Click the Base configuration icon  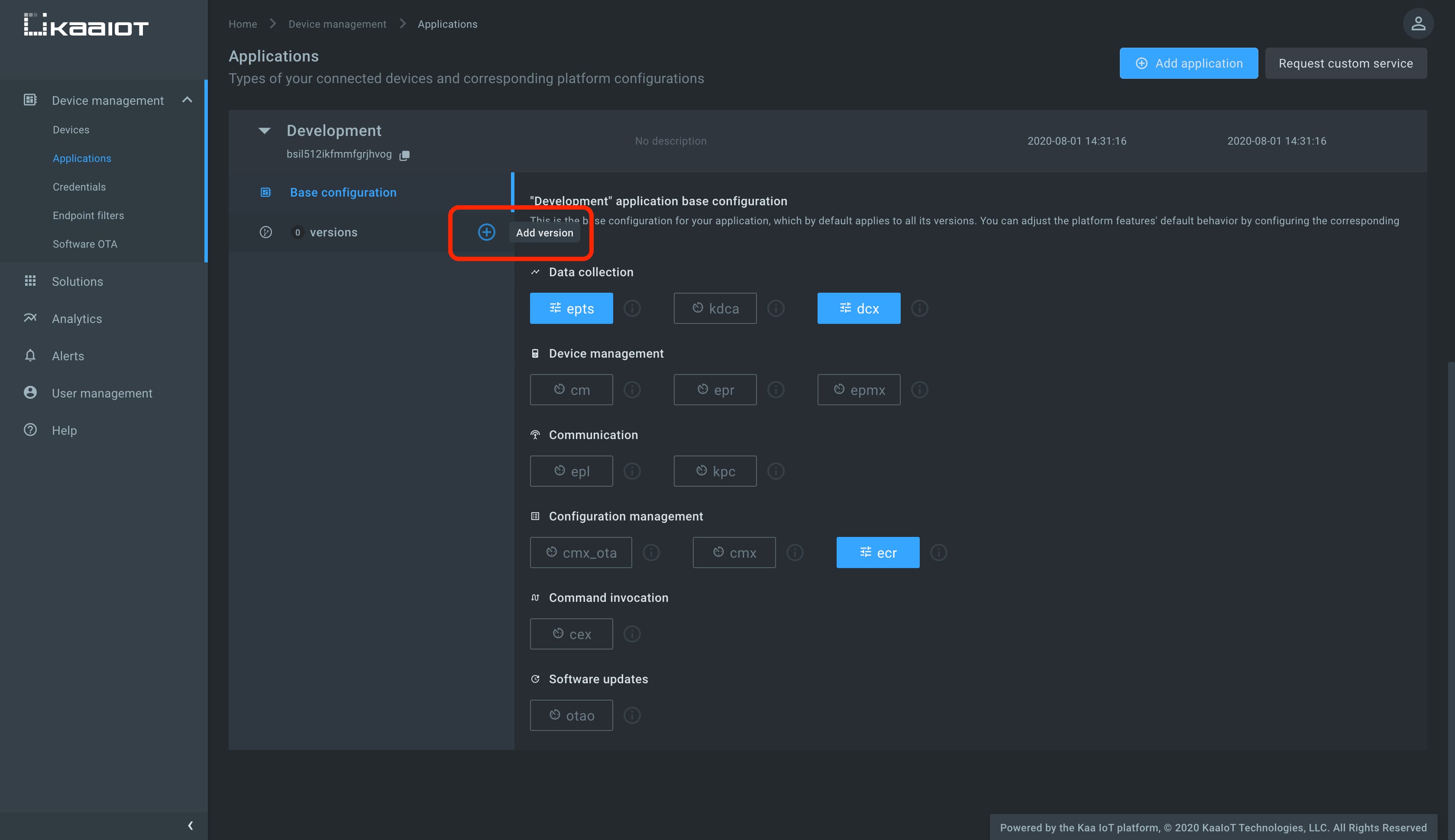(x=266, y=192)
